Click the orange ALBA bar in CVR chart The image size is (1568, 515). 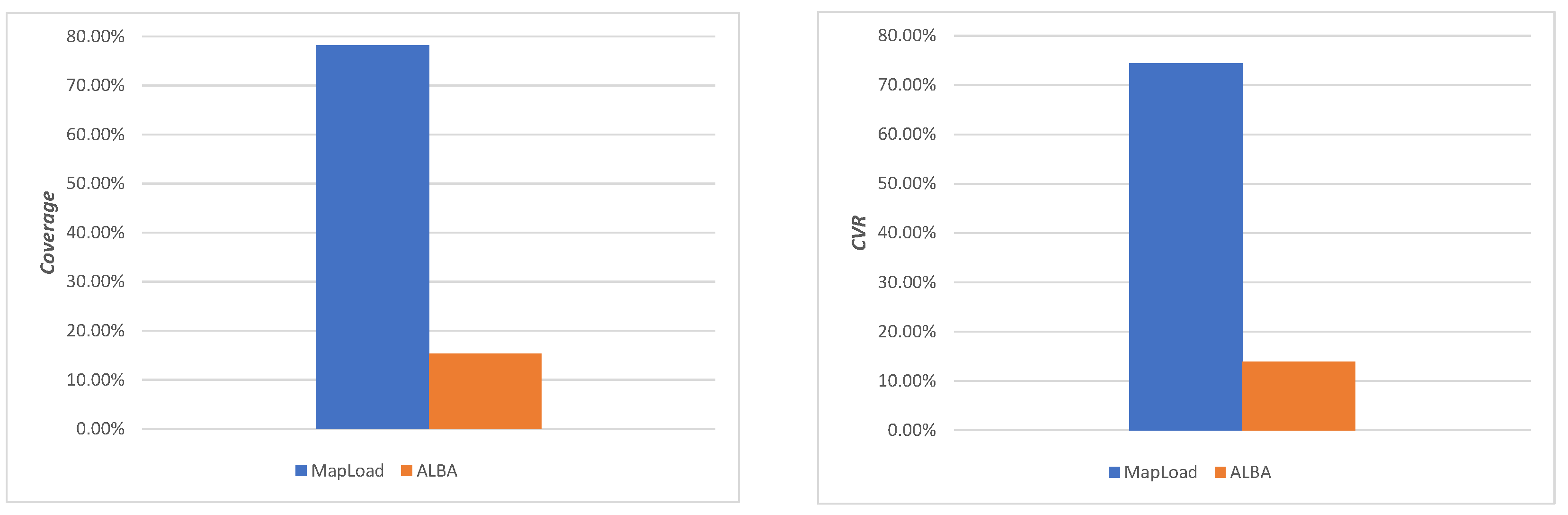(x=1298, y=396)
